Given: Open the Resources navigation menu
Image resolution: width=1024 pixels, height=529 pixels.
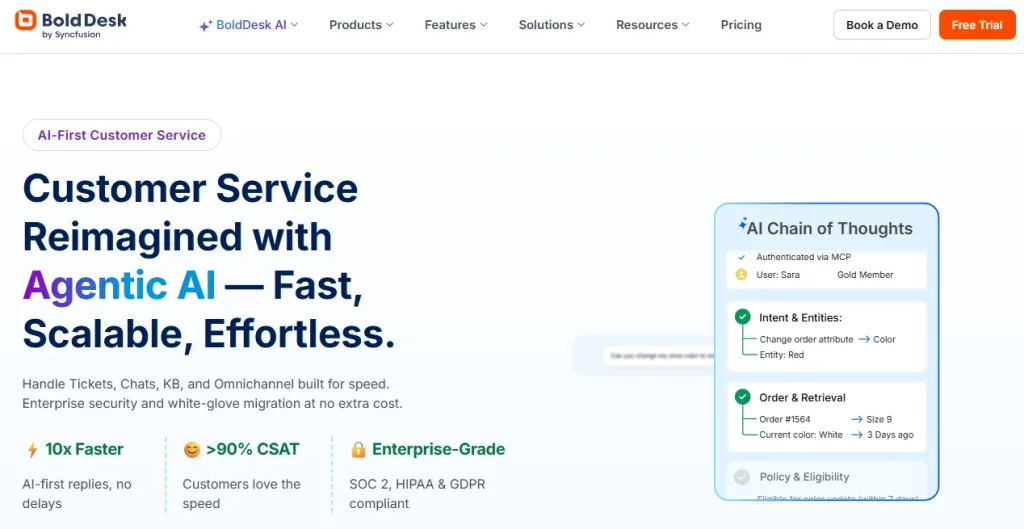Looking at the screenshot, I should (x=653, y=25).
